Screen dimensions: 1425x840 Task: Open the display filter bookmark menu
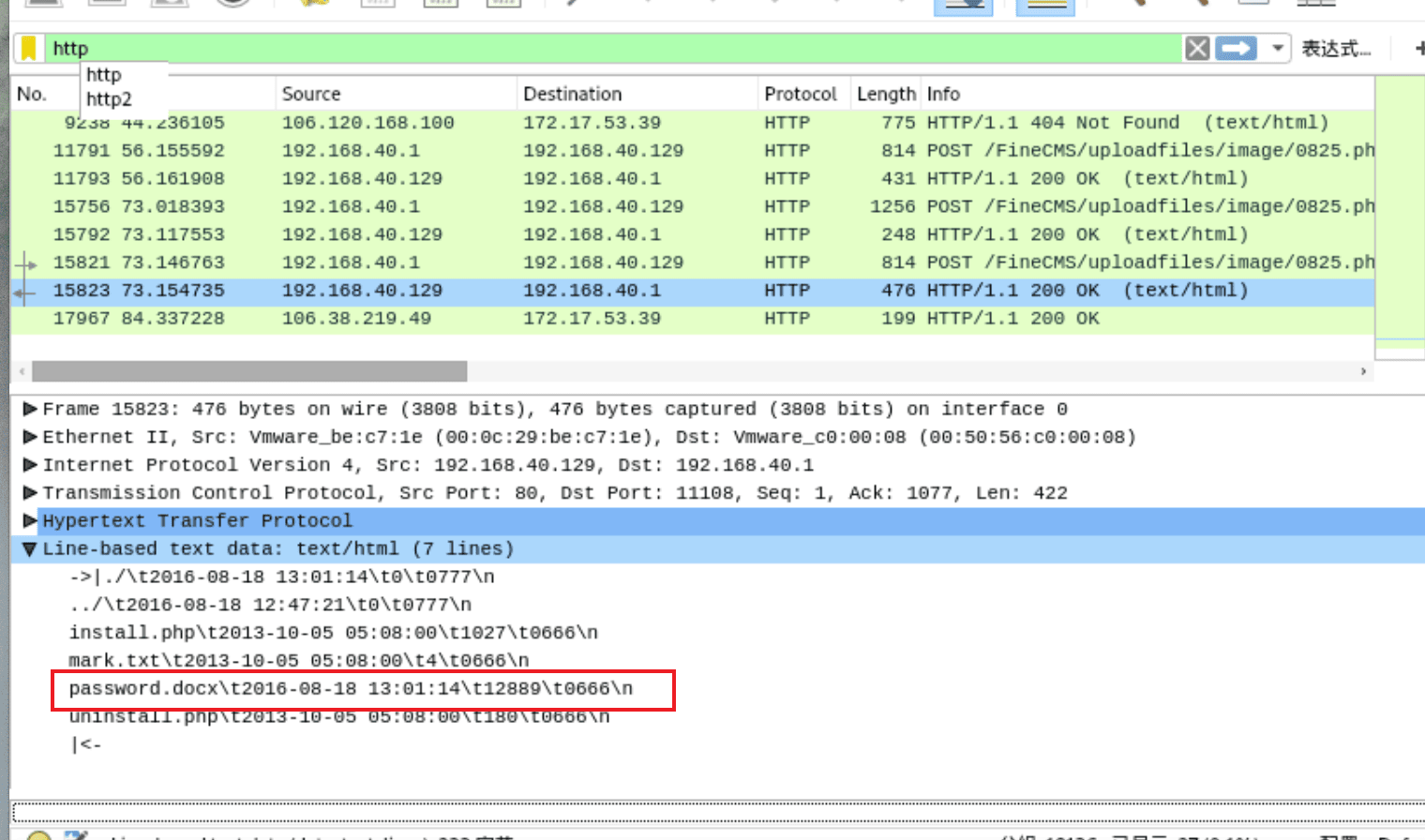coord(29,48)
